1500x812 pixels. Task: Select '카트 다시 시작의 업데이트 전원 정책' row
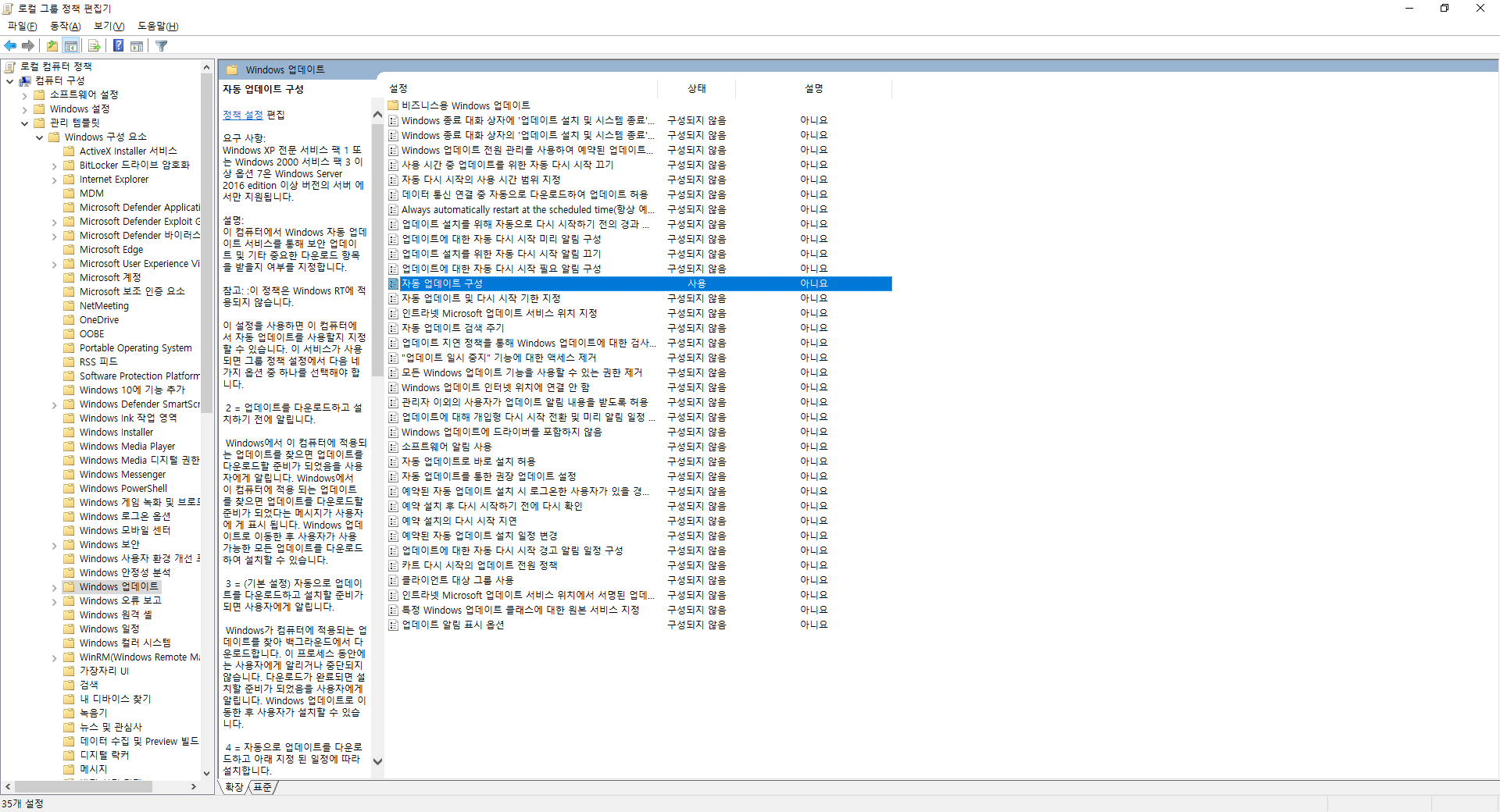640,566
